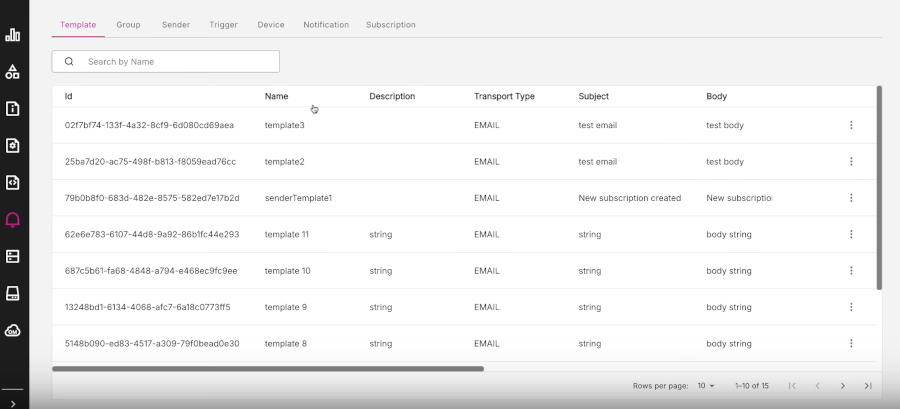Expand the left sidebar with the chevron
The height and width of the screenshot is (409, 900).
pyautogui.click(x=13, y=402)
